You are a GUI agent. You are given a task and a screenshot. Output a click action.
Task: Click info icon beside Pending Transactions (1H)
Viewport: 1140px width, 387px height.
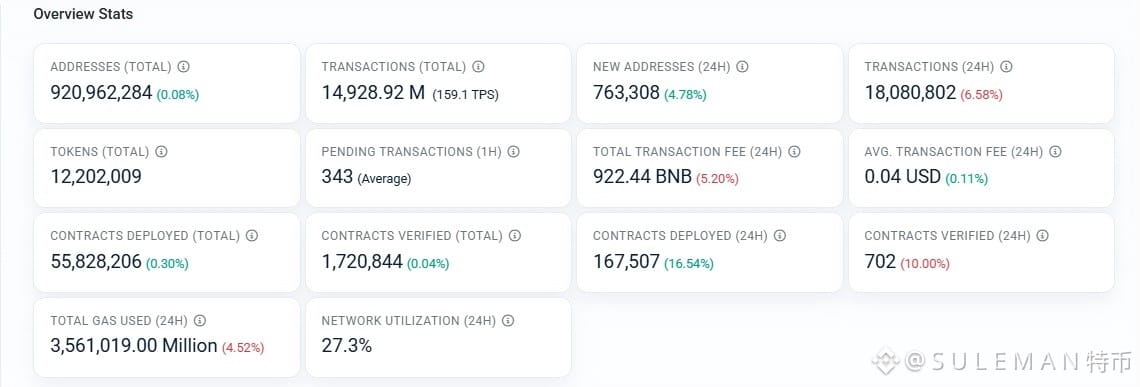514,152
